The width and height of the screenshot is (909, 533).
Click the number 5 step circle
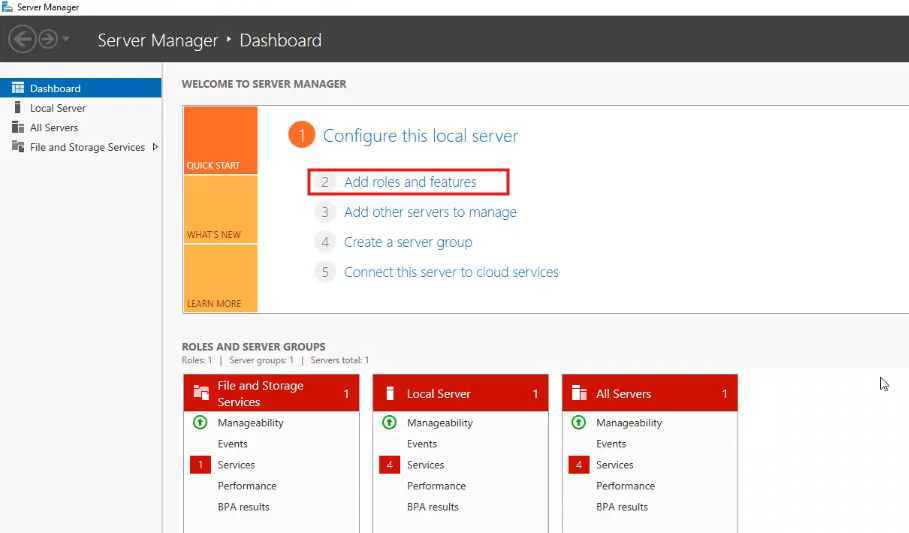coord(325,272)
